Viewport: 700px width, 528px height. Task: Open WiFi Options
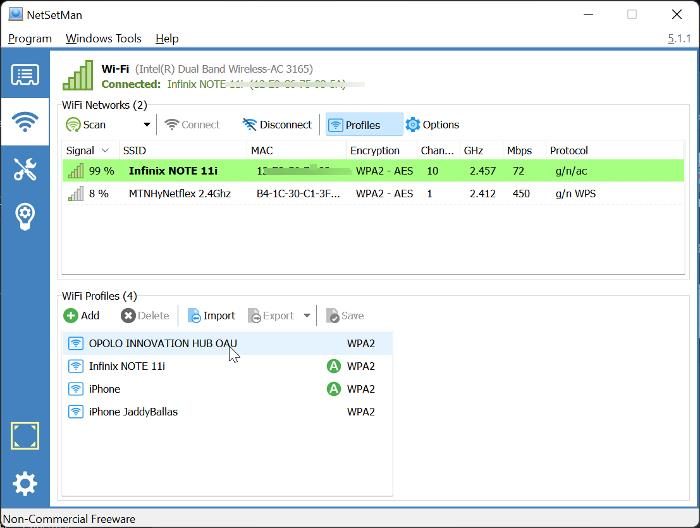pyautogui.click(x=432, y=125)
